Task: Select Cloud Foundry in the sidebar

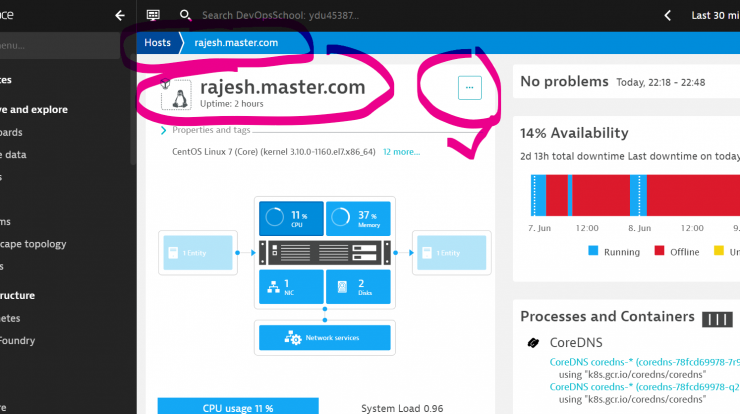Action: [17, 340]
